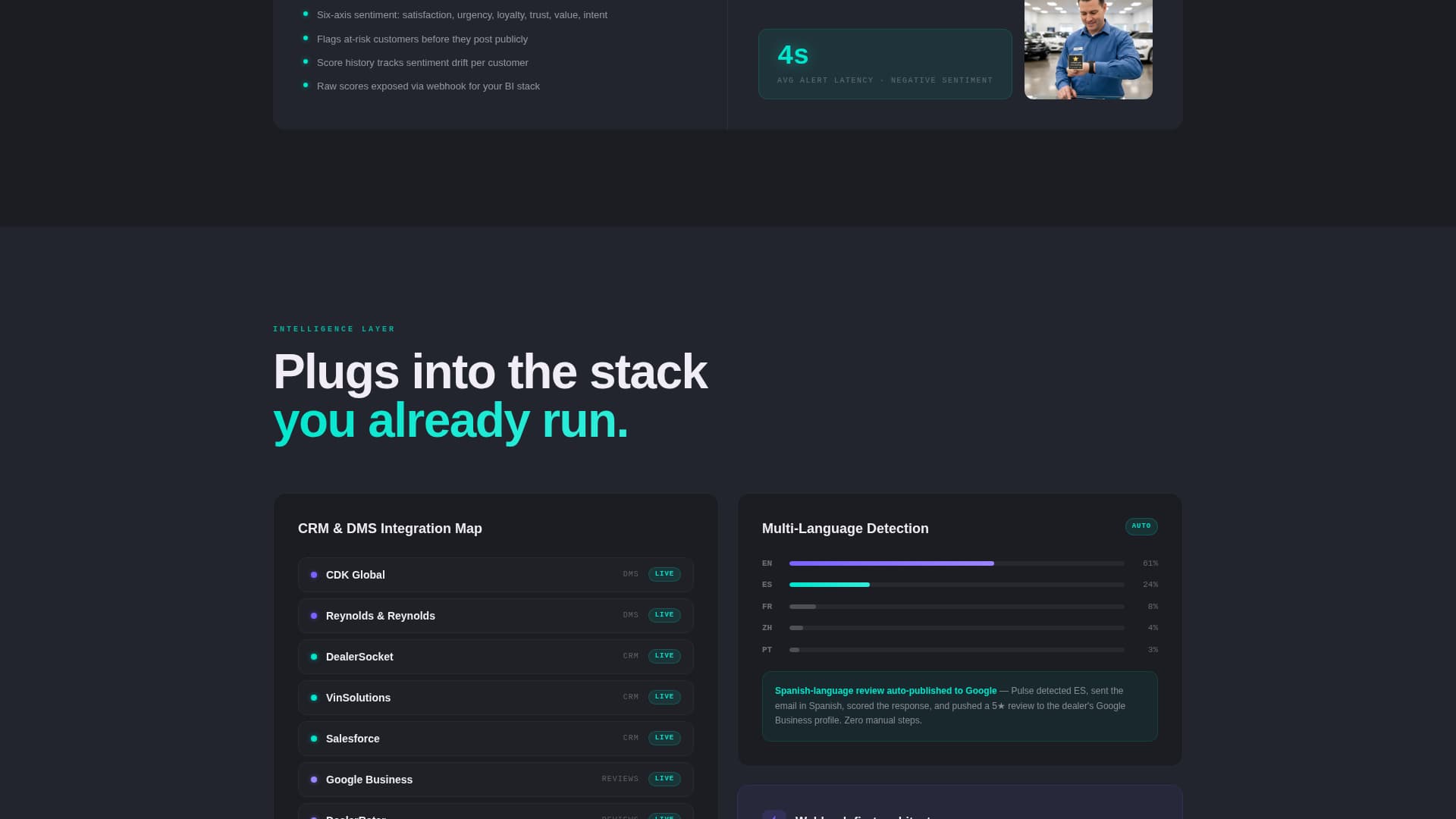Click the status dot beside Reynolds & Reynolds

click(314, 616)
